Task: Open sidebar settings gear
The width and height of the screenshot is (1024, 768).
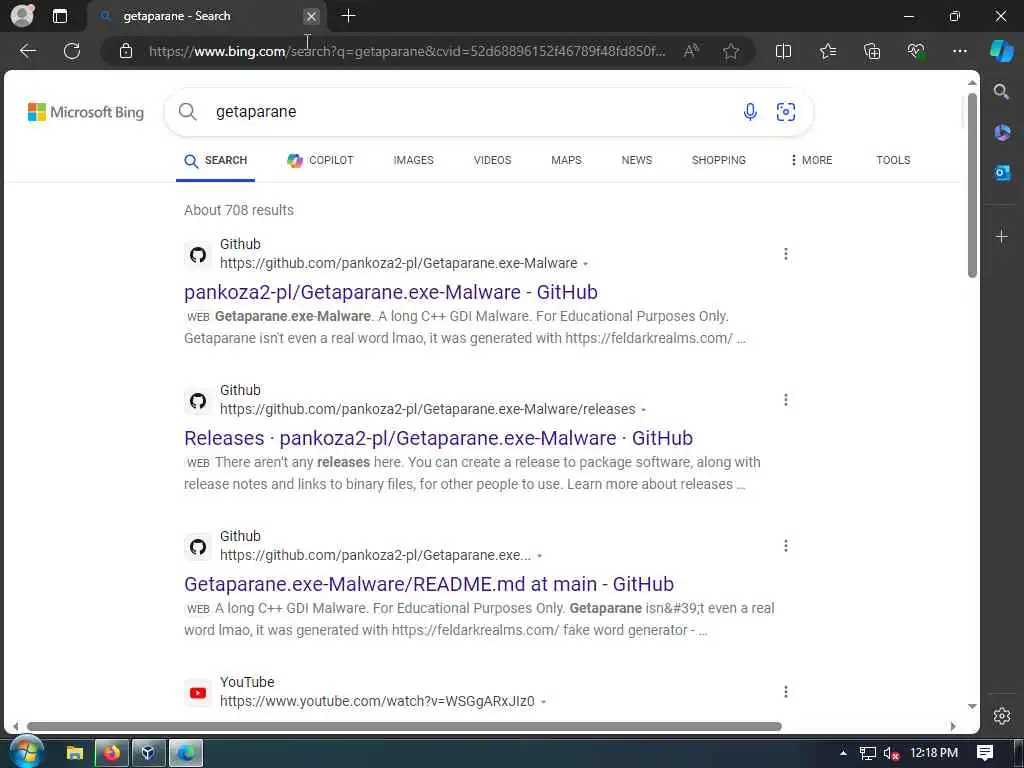Action: pos(1002,716)
